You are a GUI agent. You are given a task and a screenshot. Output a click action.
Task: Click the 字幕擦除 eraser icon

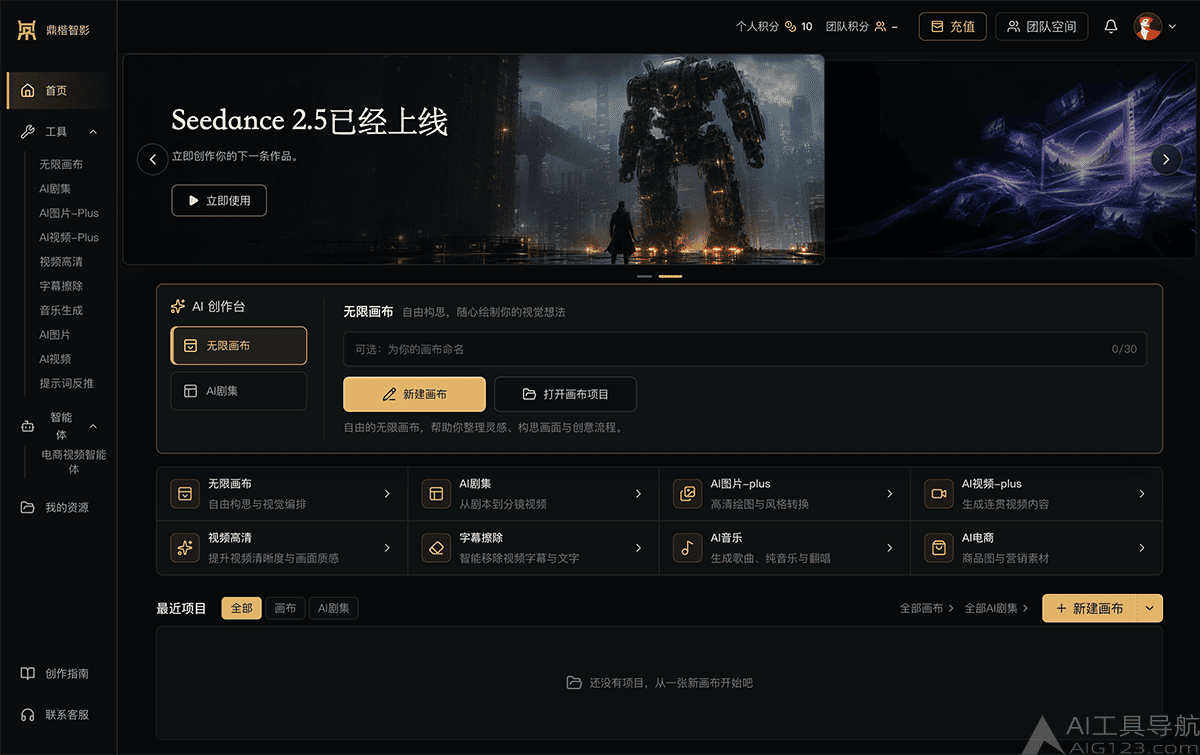(436, 548)
